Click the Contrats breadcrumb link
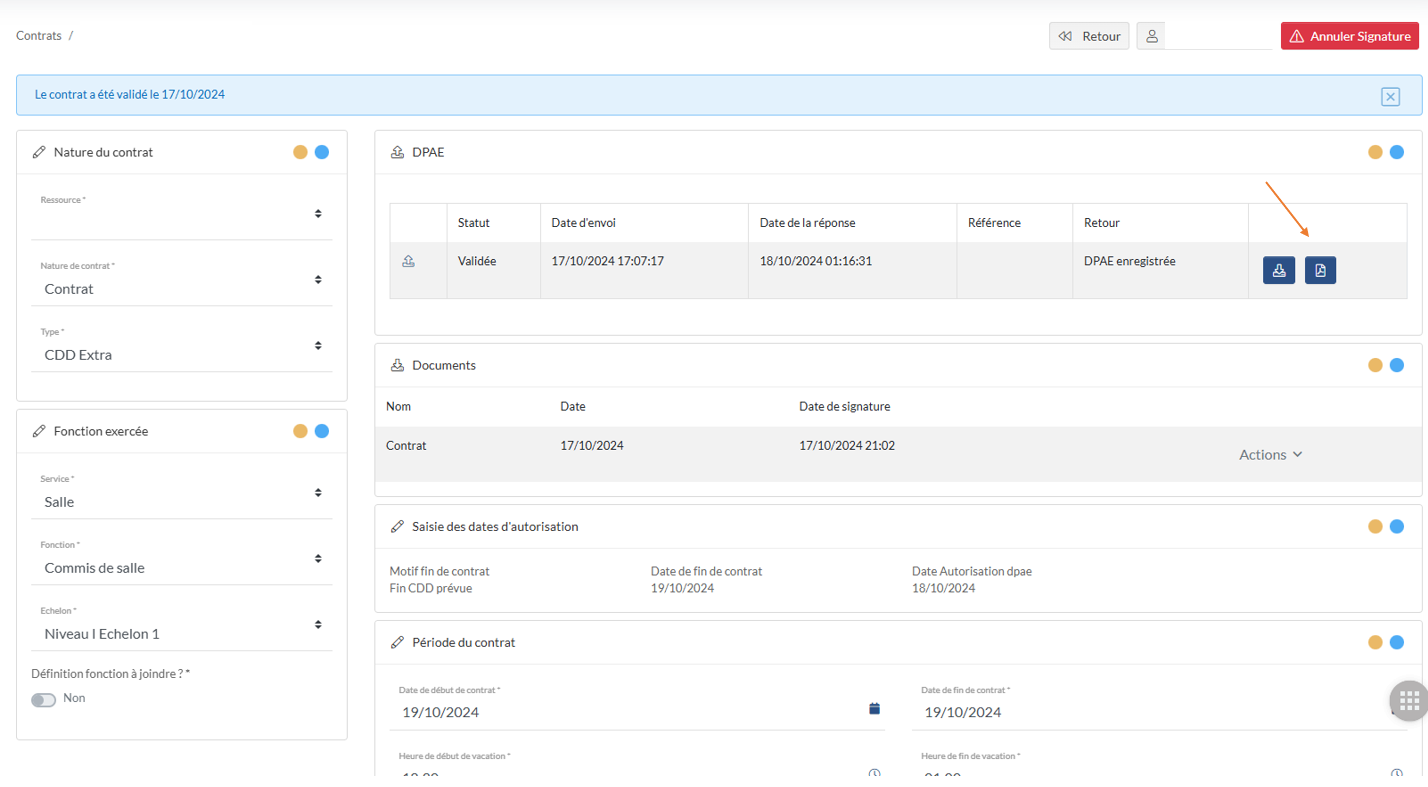Screen dimensions: 1428x787 point(39,35)
